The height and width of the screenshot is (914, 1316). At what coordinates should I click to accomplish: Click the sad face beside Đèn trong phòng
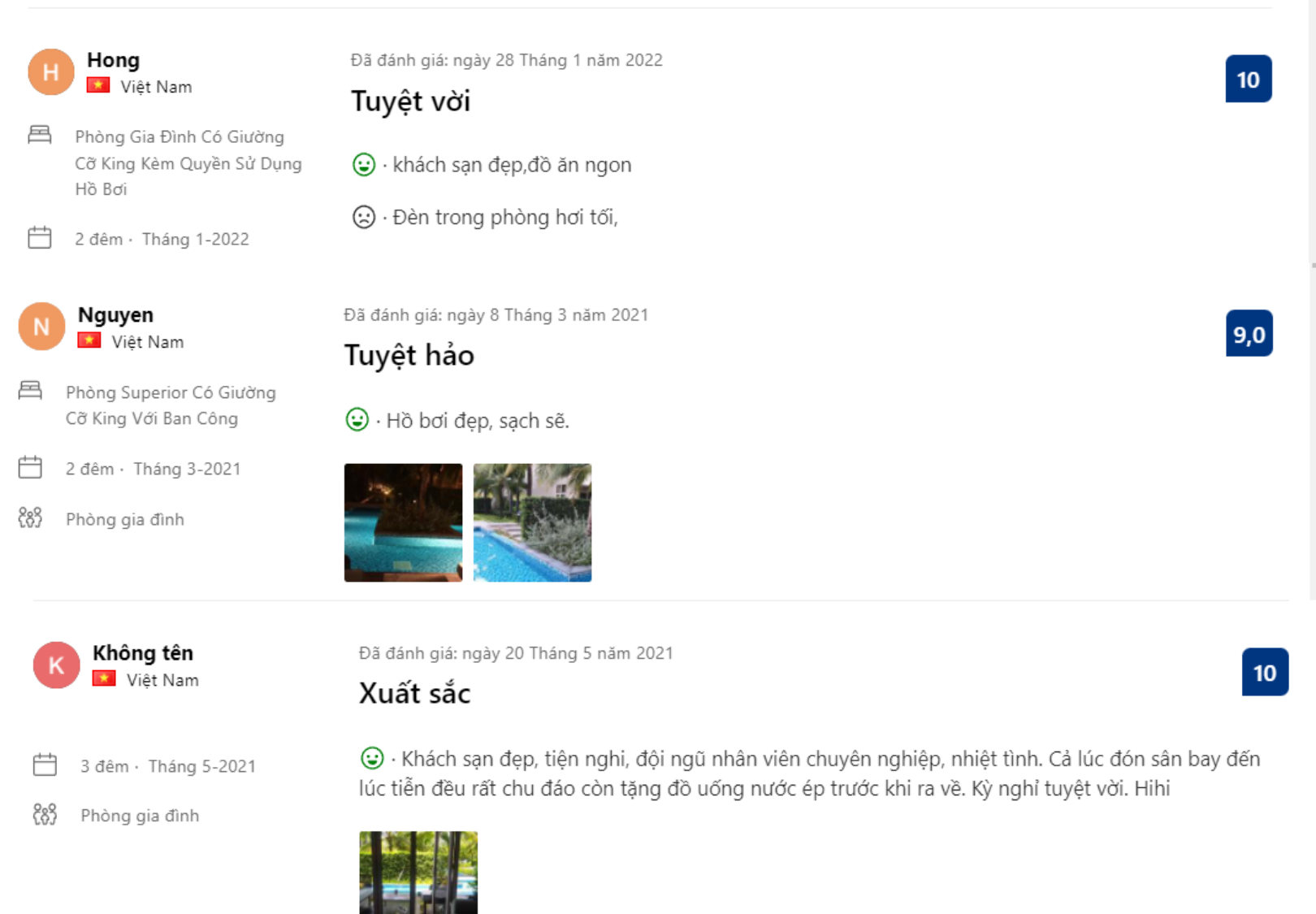point(364,217)
